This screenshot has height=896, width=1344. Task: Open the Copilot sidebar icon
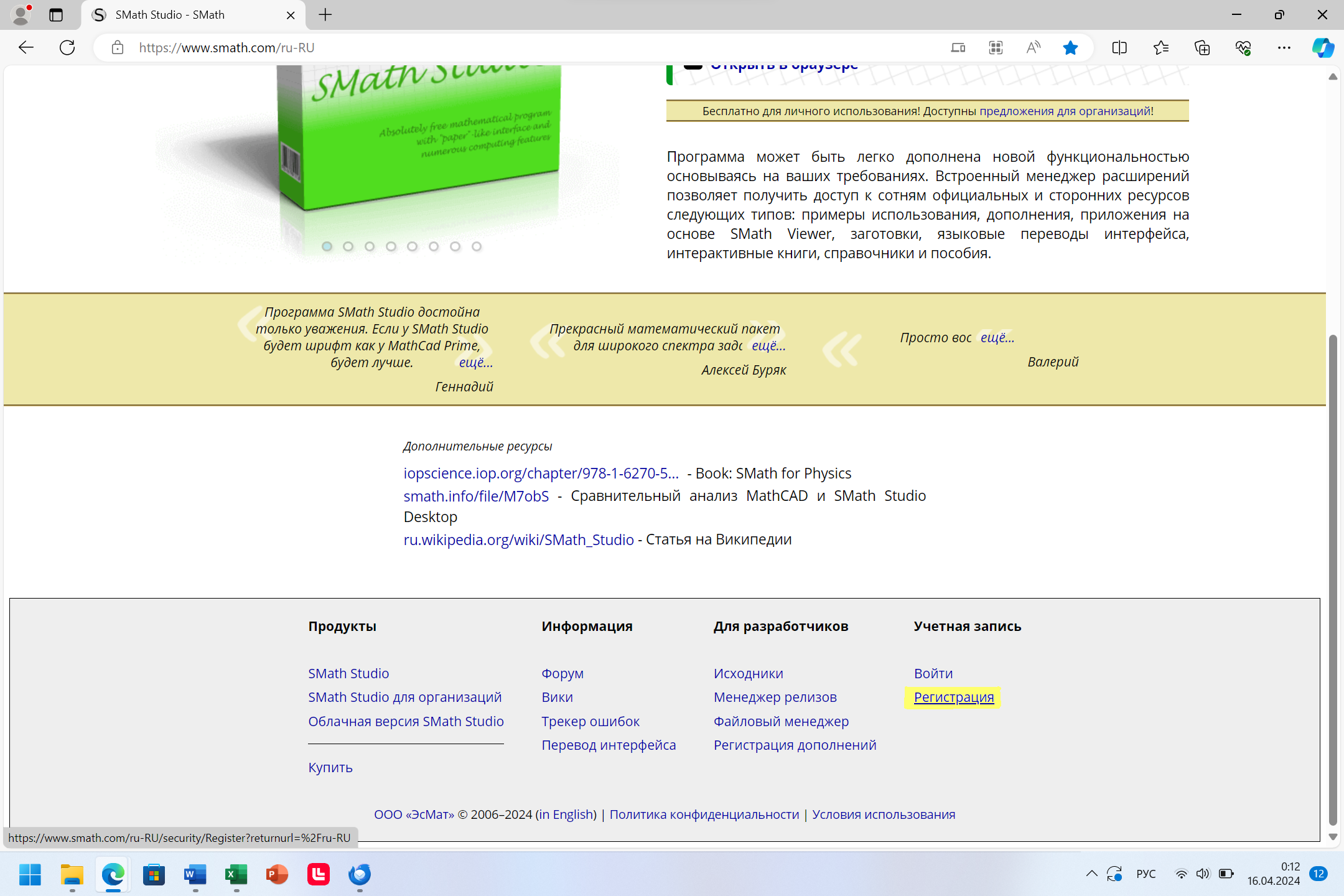[x=1323, y=48]
